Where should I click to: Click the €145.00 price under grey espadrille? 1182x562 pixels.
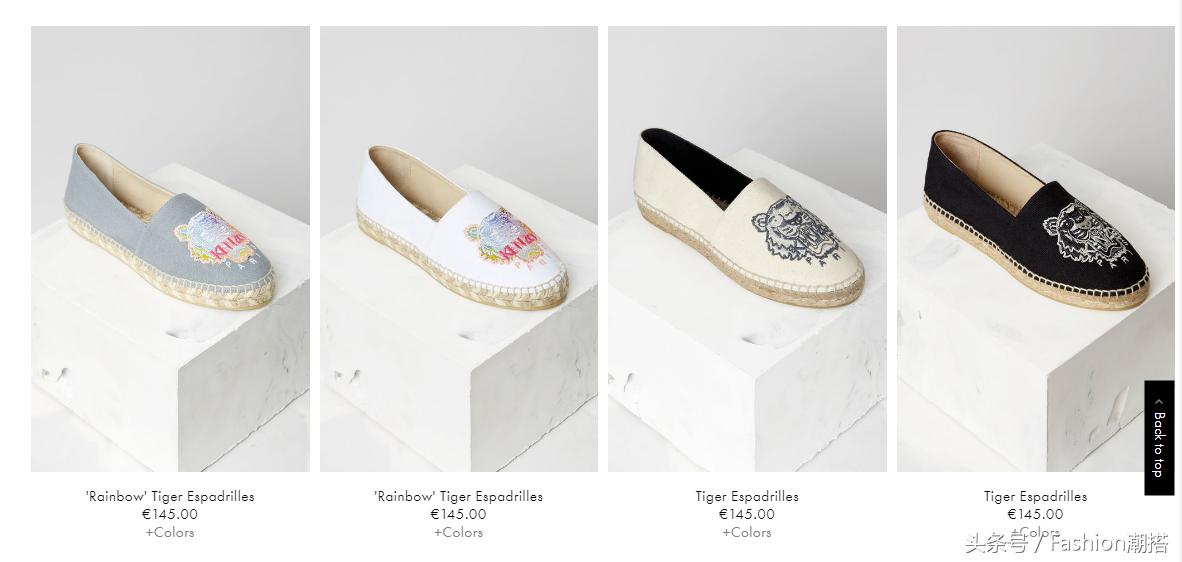pos(170,515)
